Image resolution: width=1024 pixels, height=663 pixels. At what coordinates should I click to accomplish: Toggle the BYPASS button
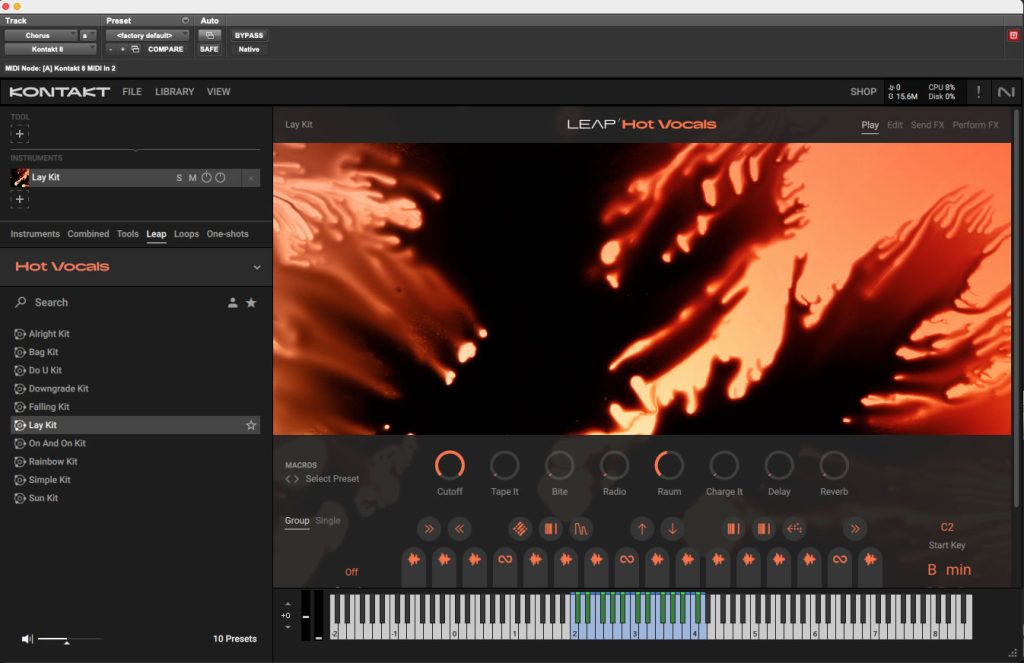tap(249, 35)
